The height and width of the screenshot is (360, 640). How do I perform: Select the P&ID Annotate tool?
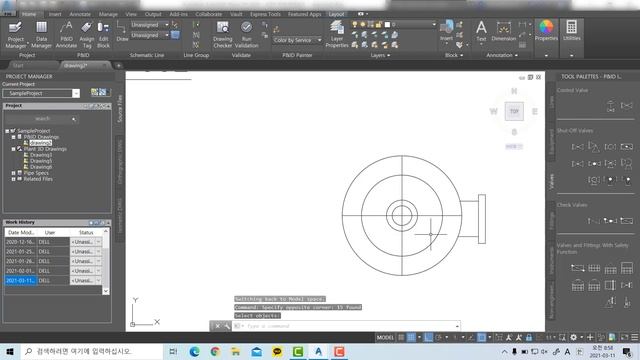pyautogui.click(x=66, y=35)
